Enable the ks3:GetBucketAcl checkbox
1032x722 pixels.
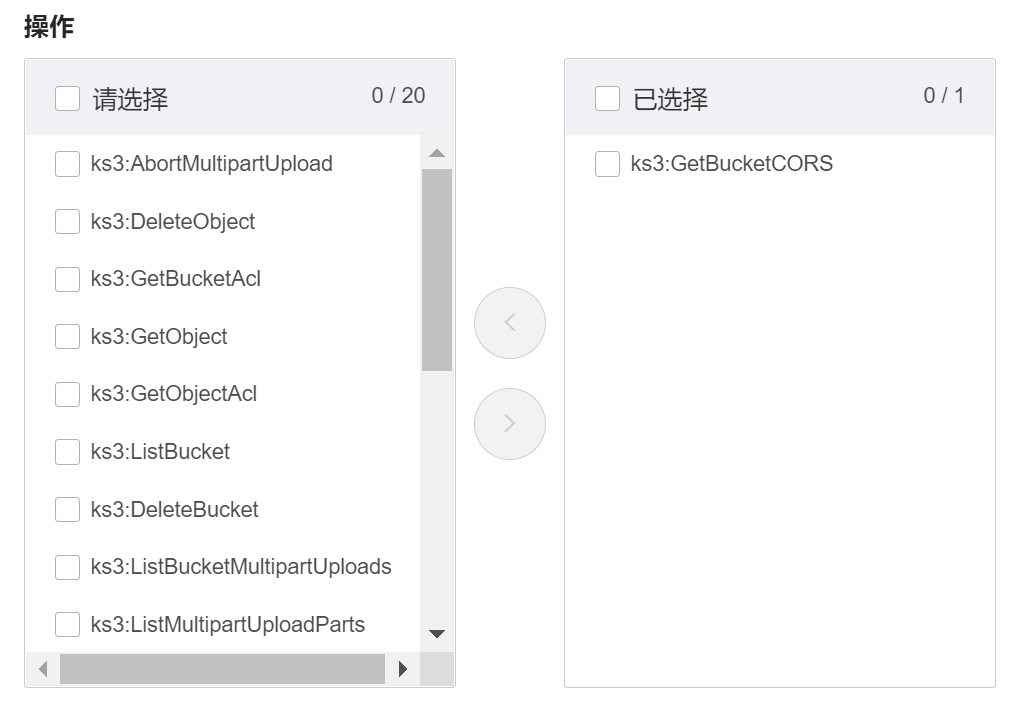(67, 279)
